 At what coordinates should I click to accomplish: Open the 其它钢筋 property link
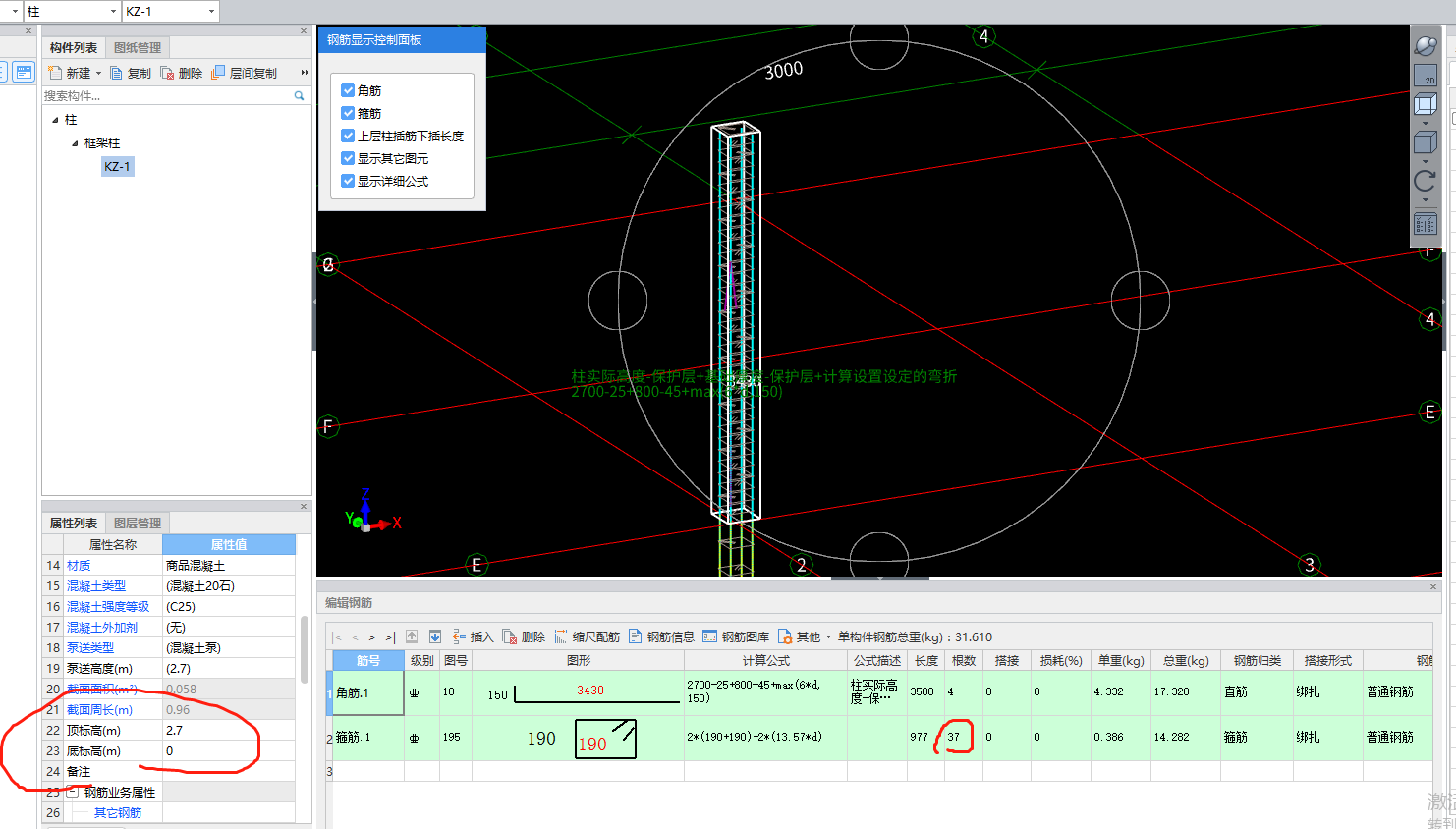(118, 813)
